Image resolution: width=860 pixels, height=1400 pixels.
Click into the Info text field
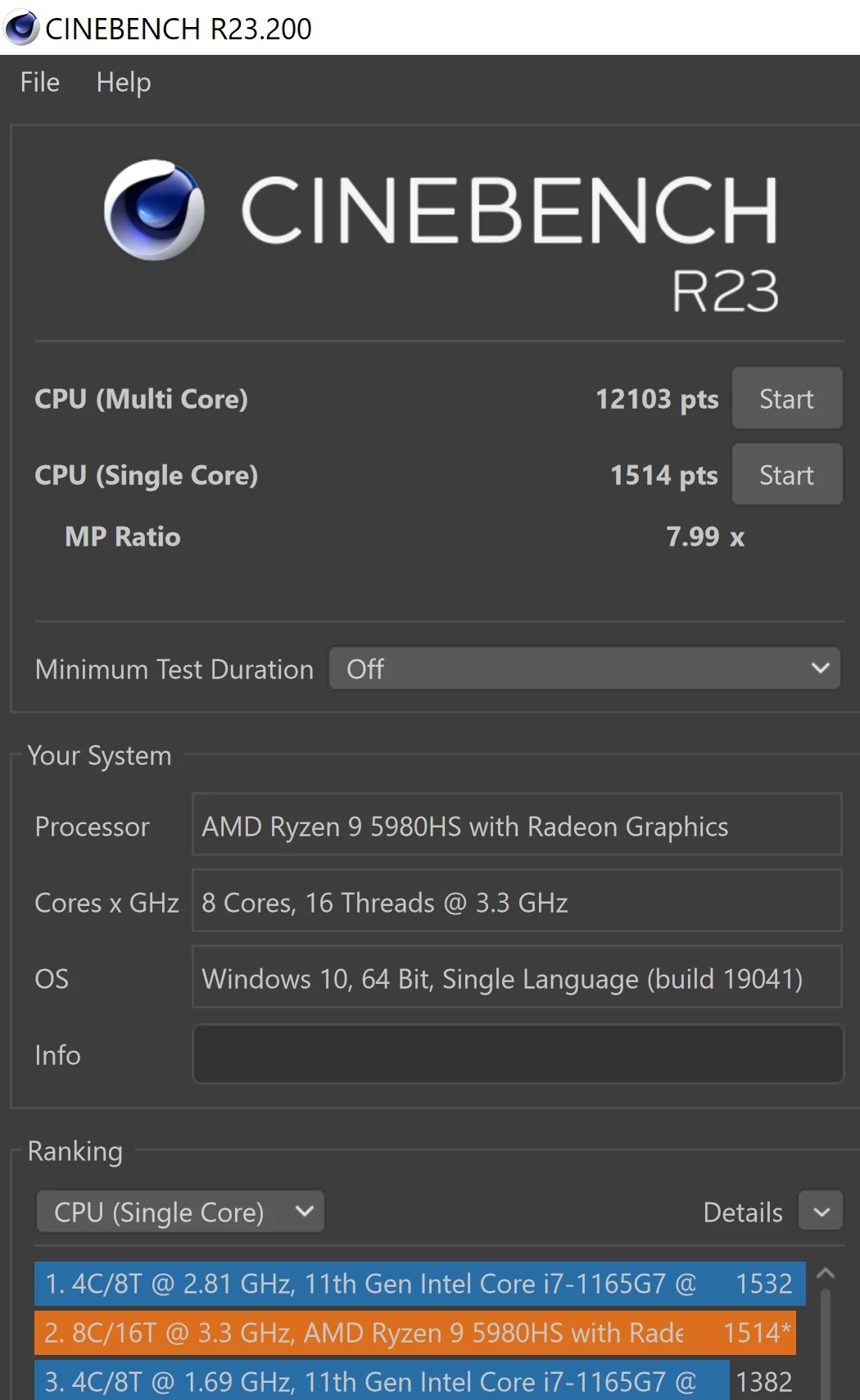point(518,1054)
